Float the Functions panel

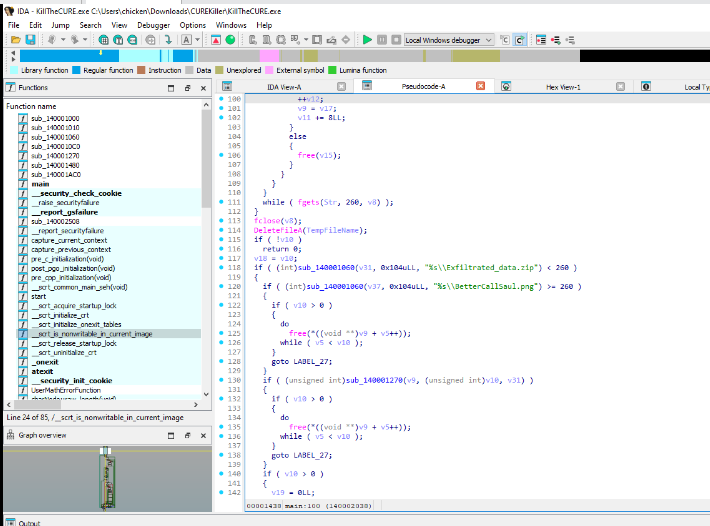(x=187, y=88)
